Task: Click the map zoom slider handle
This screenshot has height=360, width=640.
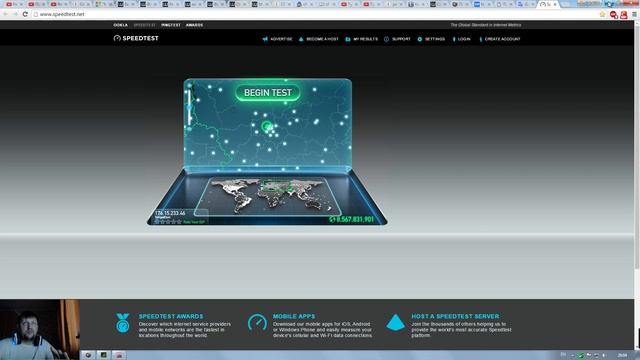Action: 189,107
